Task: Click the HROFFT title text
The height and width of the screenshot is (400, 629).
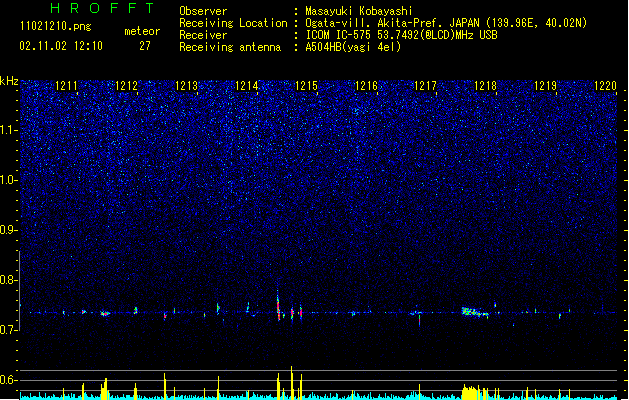Action: coord(103,8)
